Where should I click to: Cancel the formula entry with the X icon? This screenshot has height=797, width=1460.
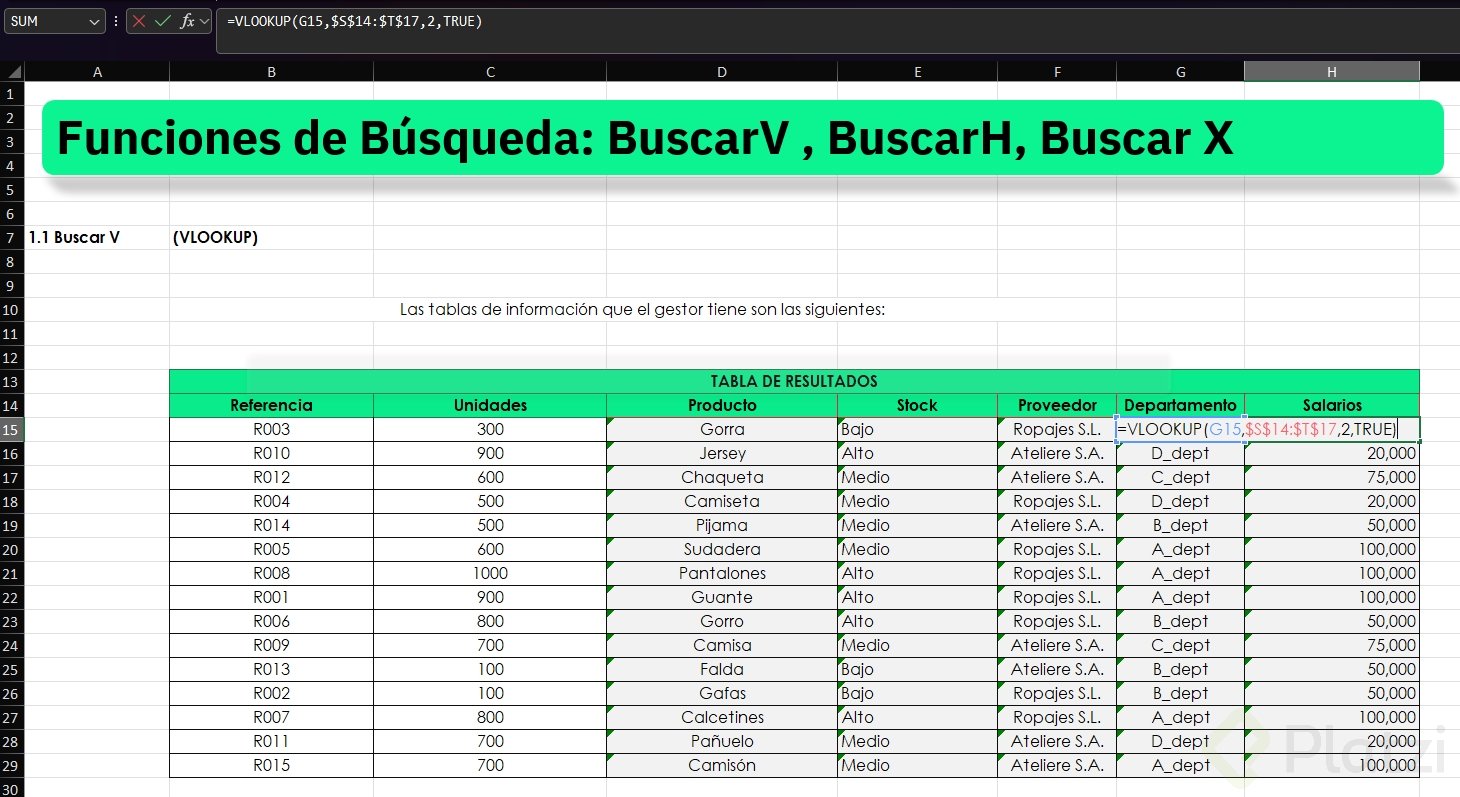(x=139, y=21)
